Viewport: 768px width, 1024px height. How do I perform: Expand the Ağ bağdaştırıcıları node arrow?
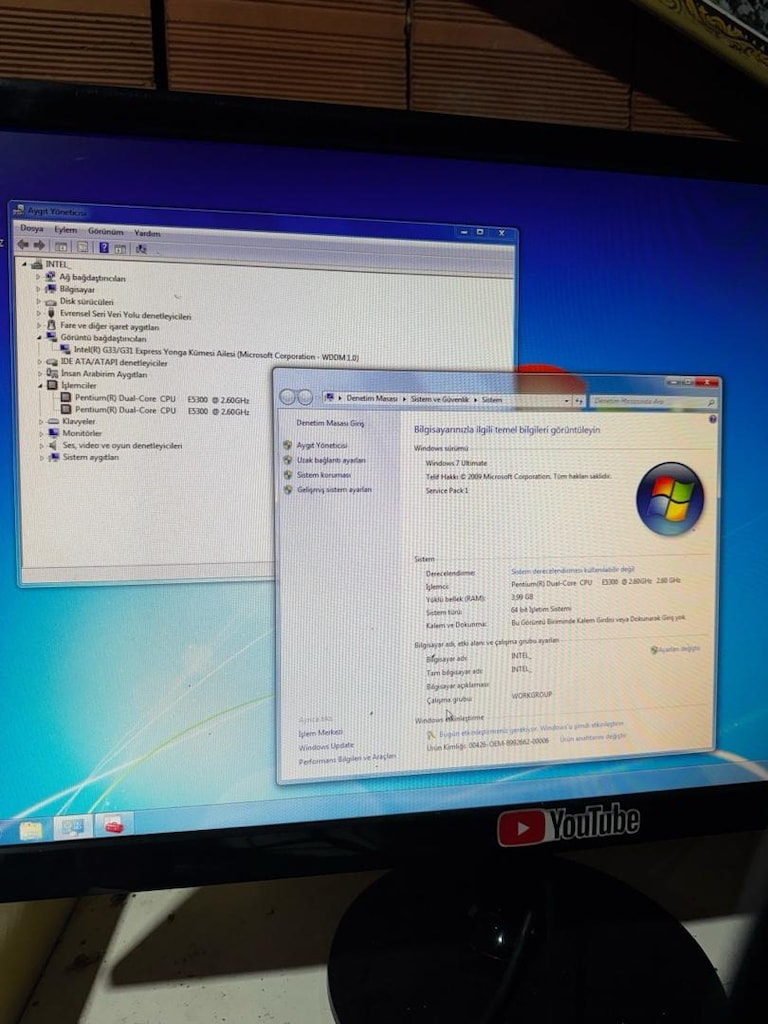tap(38, 277)
